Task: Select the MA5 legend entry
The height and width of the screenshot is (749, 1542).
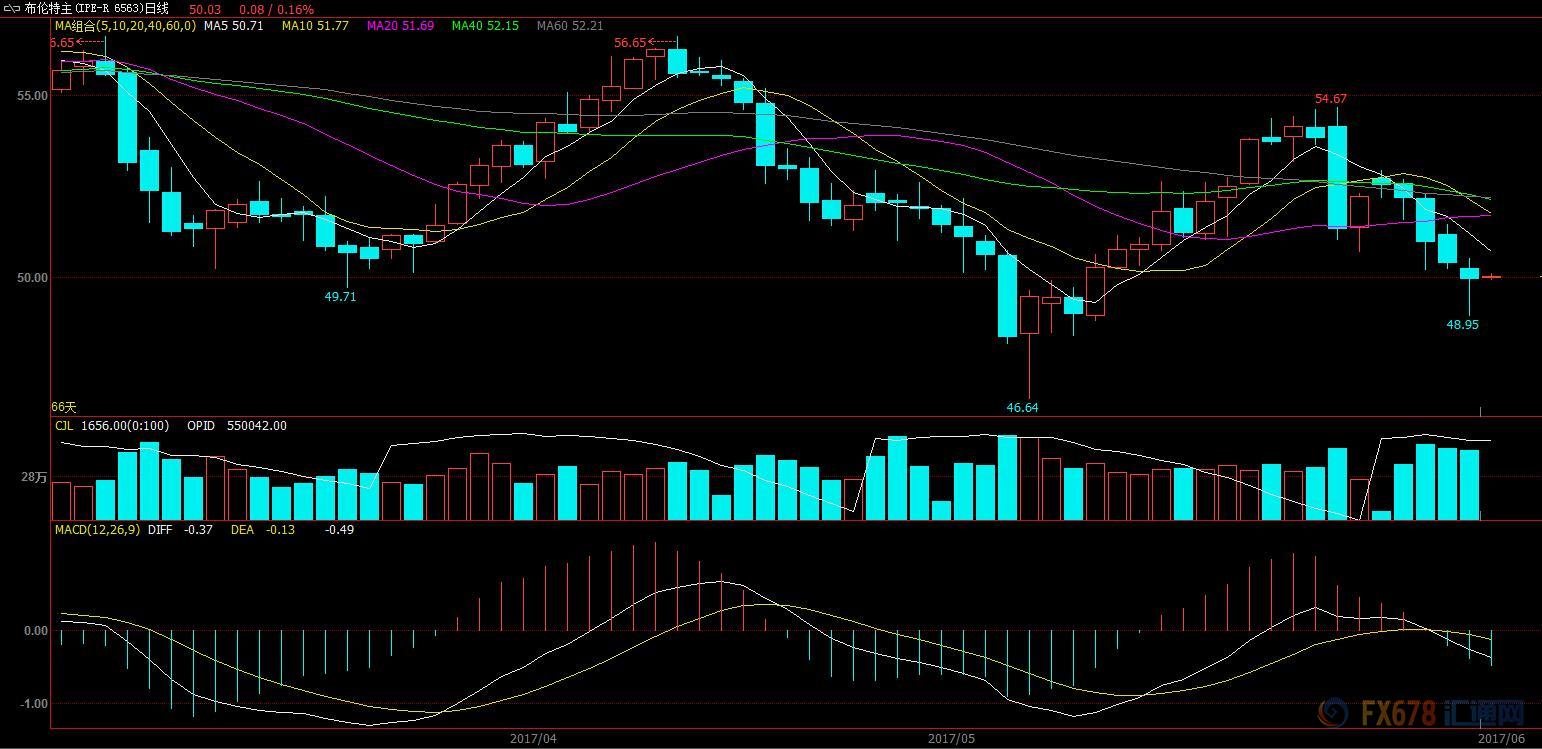Action: coord(233,26)
